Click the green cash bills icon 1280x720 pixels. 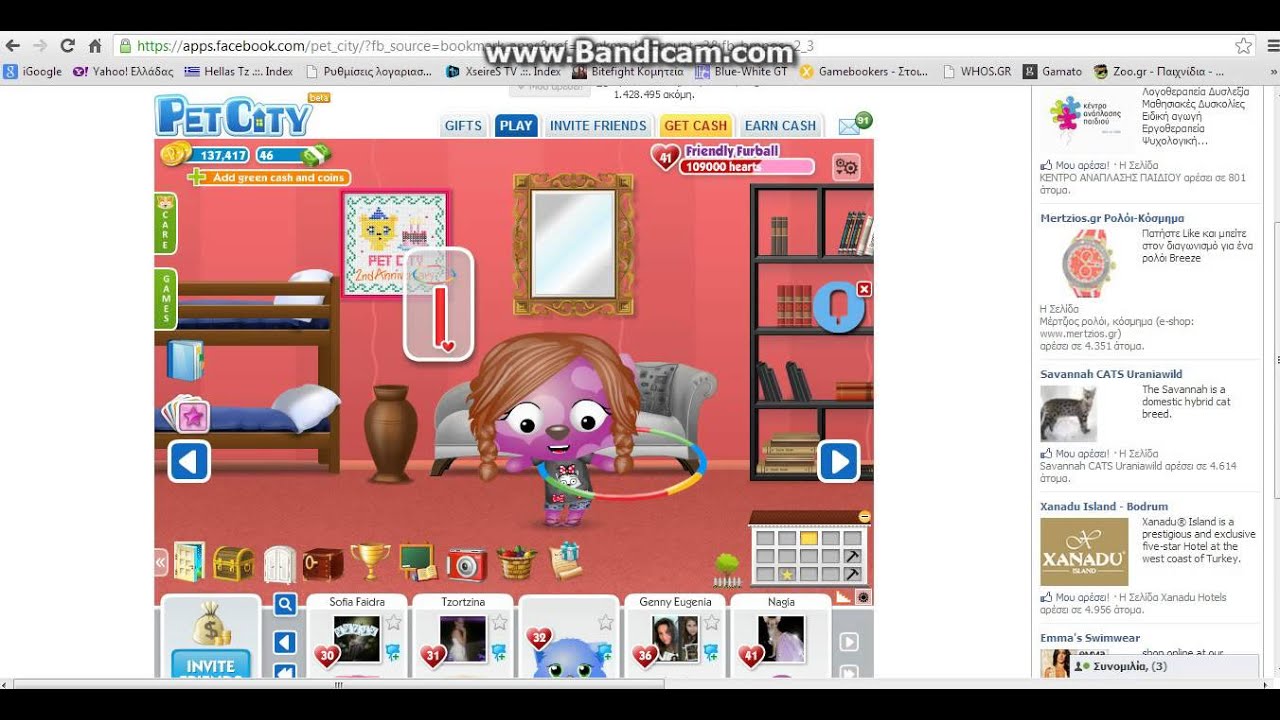(316, 155)
